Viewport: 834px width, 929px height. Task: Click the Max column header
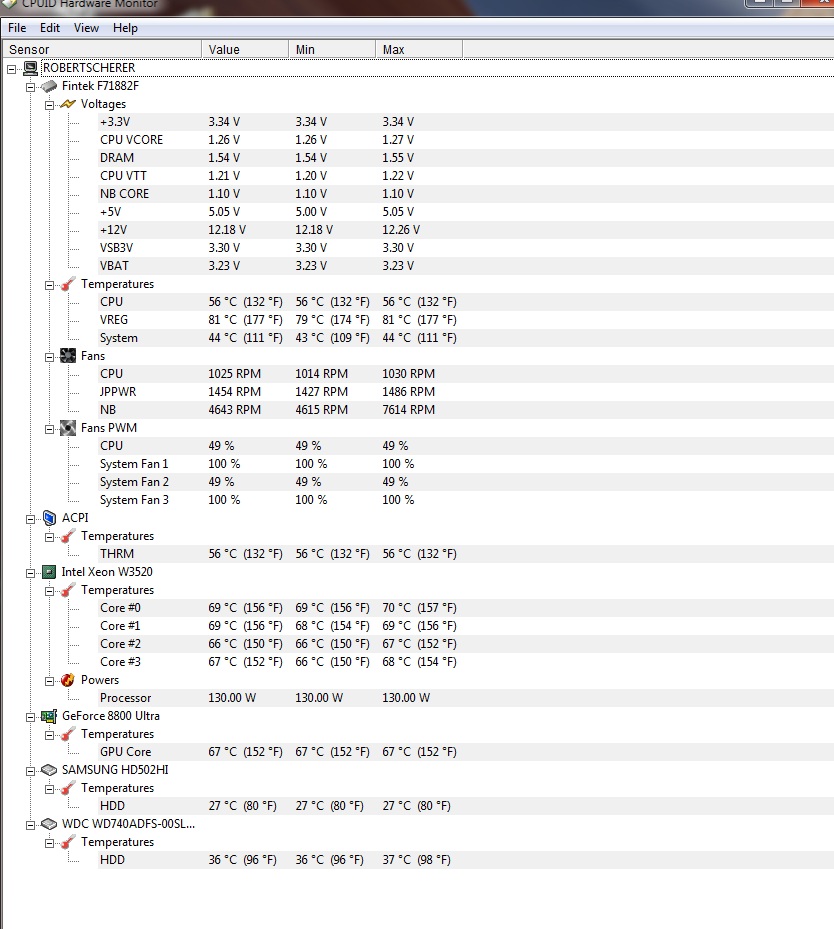pyautogui.click(x=419, y=50)
